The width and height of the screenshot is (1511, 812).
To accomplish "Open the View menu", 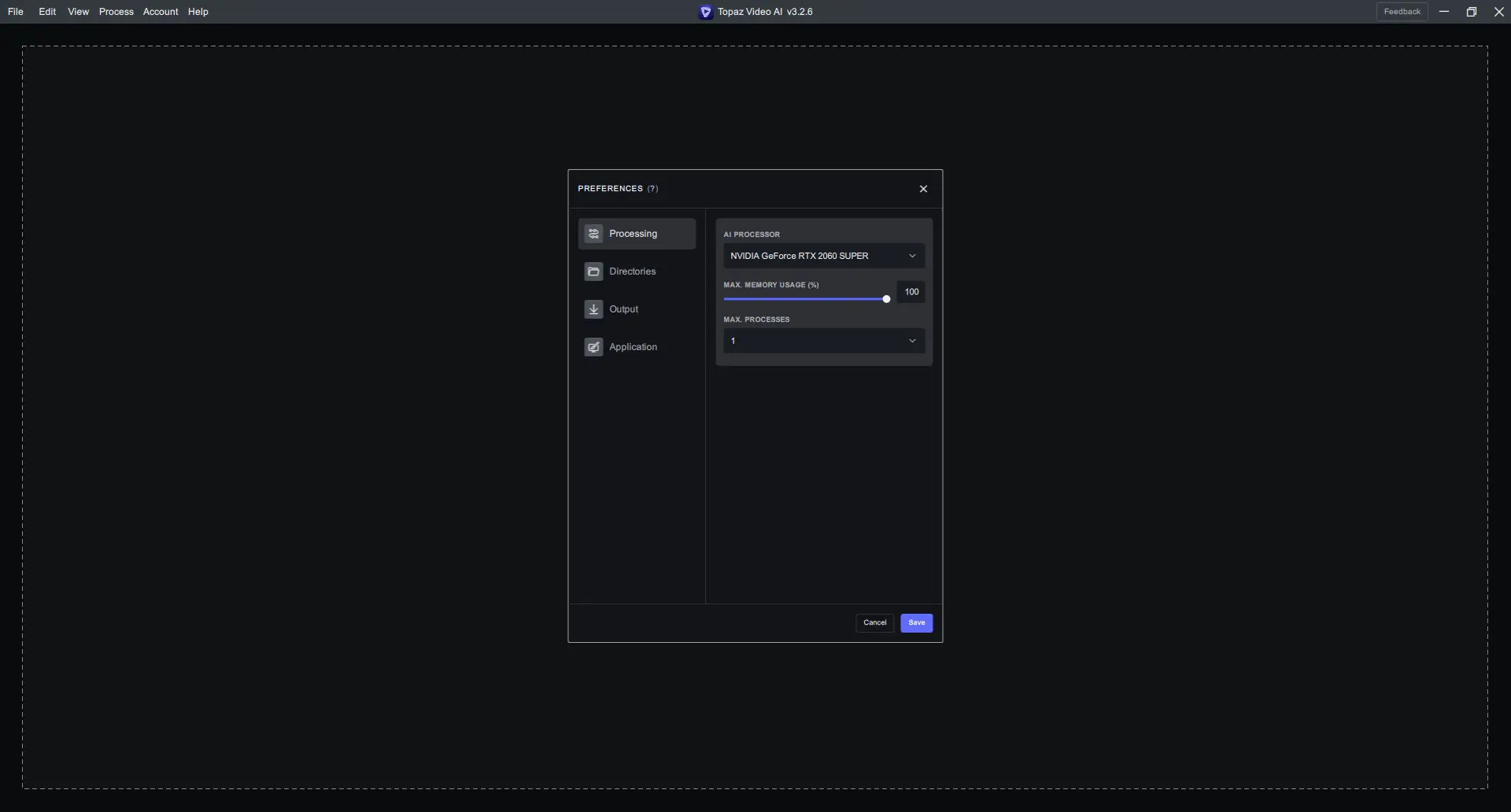I will [78, 12].
